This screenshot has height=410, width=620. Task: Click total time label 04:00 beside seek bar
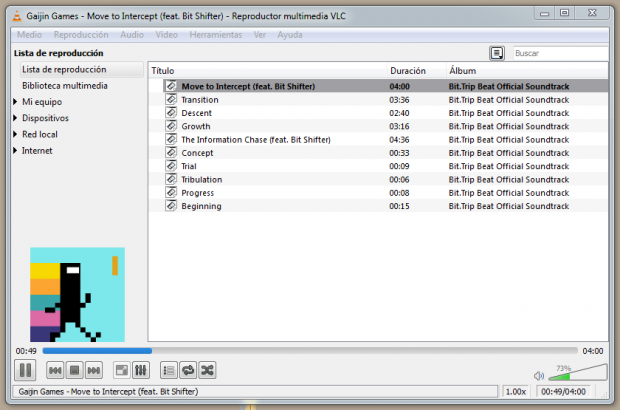(x=593, y=351)
